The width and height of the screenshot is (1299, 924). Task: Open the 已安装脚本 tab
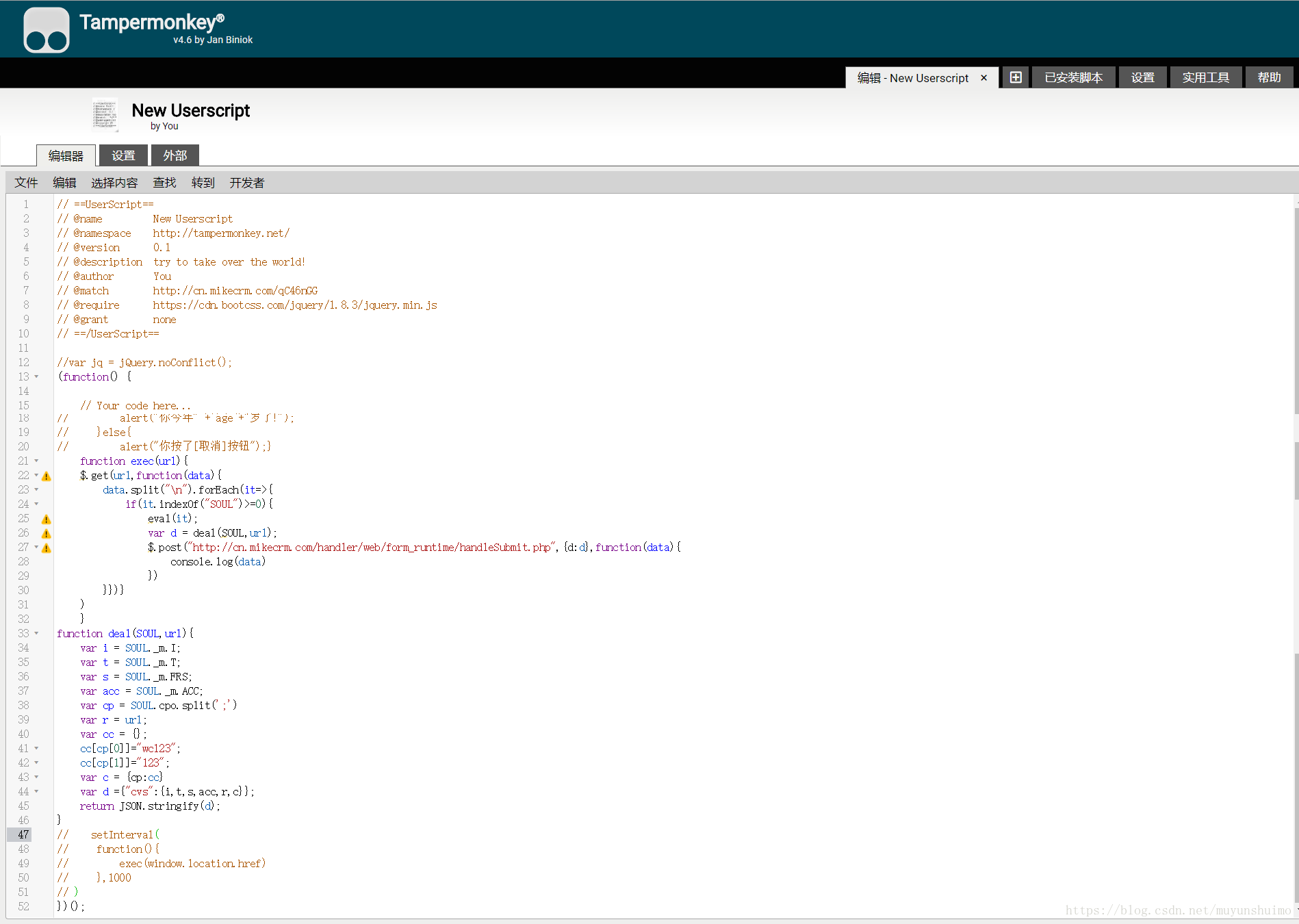coord(1074,77)
